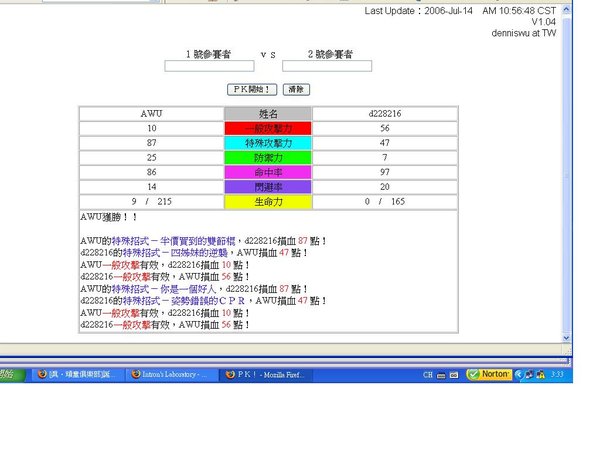Switch to Intron's Laboratory taskbar window
600x450 pixels.
pyautogui.click(x=169, y=374)
